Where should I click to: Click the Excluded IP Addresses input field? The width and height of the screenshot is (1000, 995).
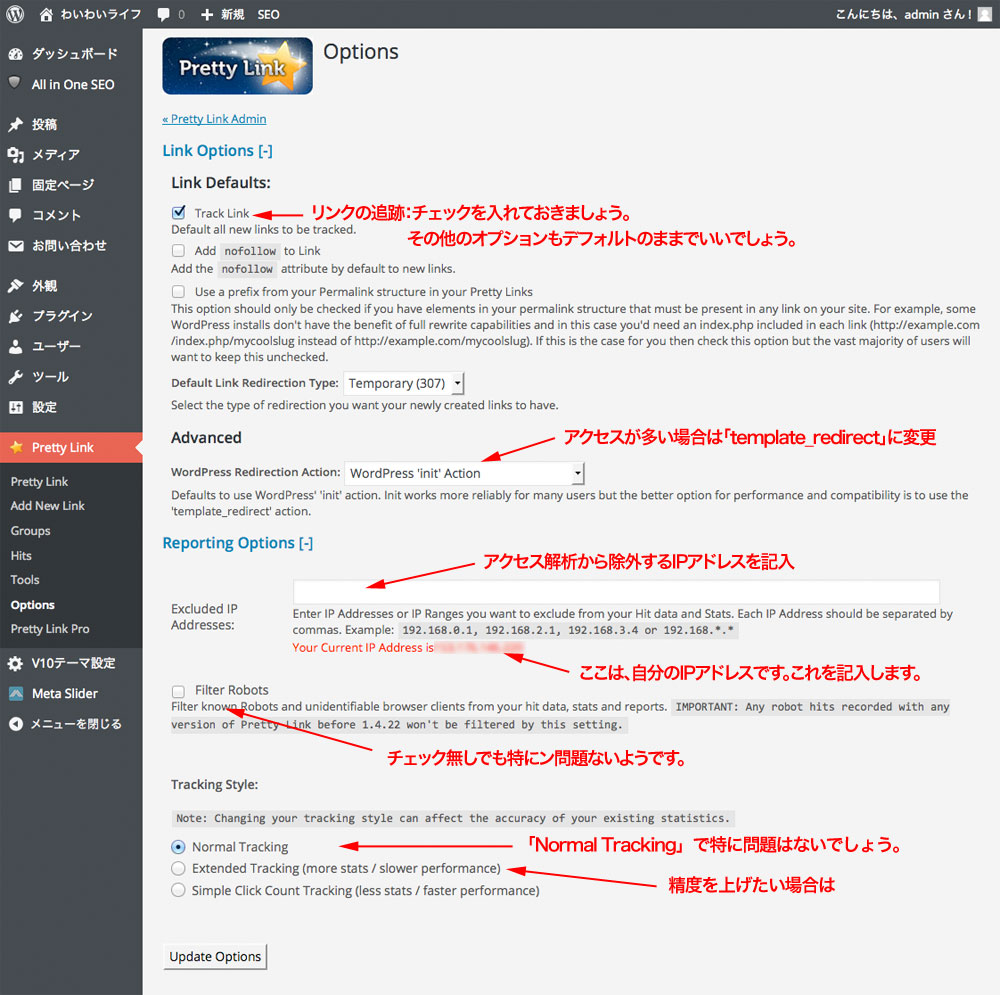616,592
